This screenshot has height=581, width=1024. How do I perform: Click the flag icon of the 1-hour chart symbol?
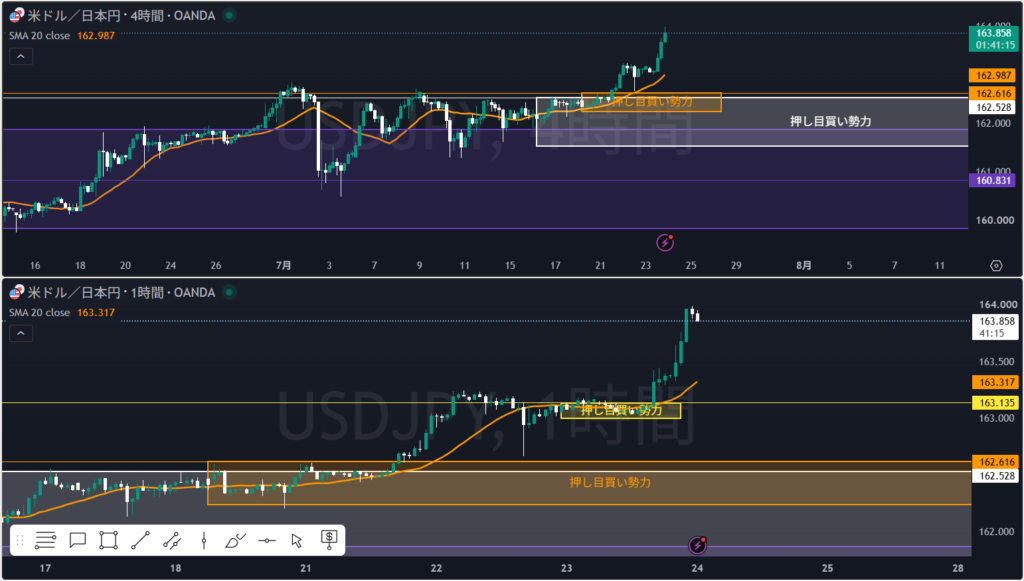click(16, 292)
